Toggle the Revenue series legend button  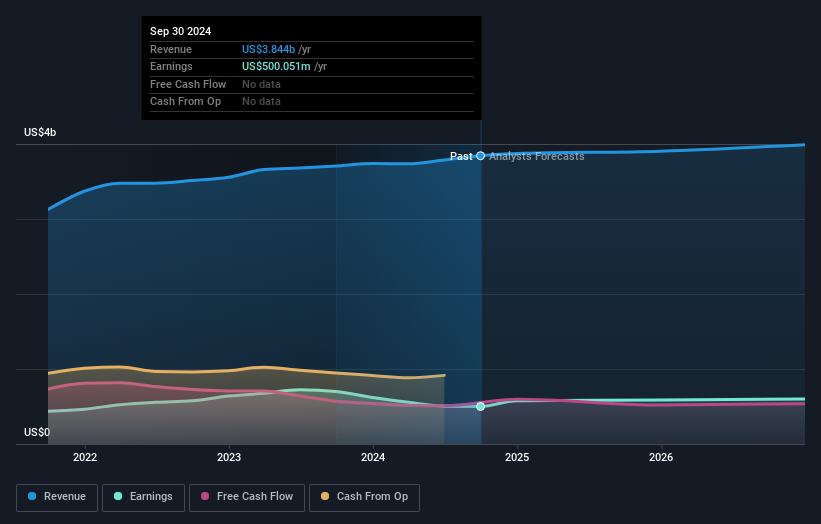click(57, 497)
